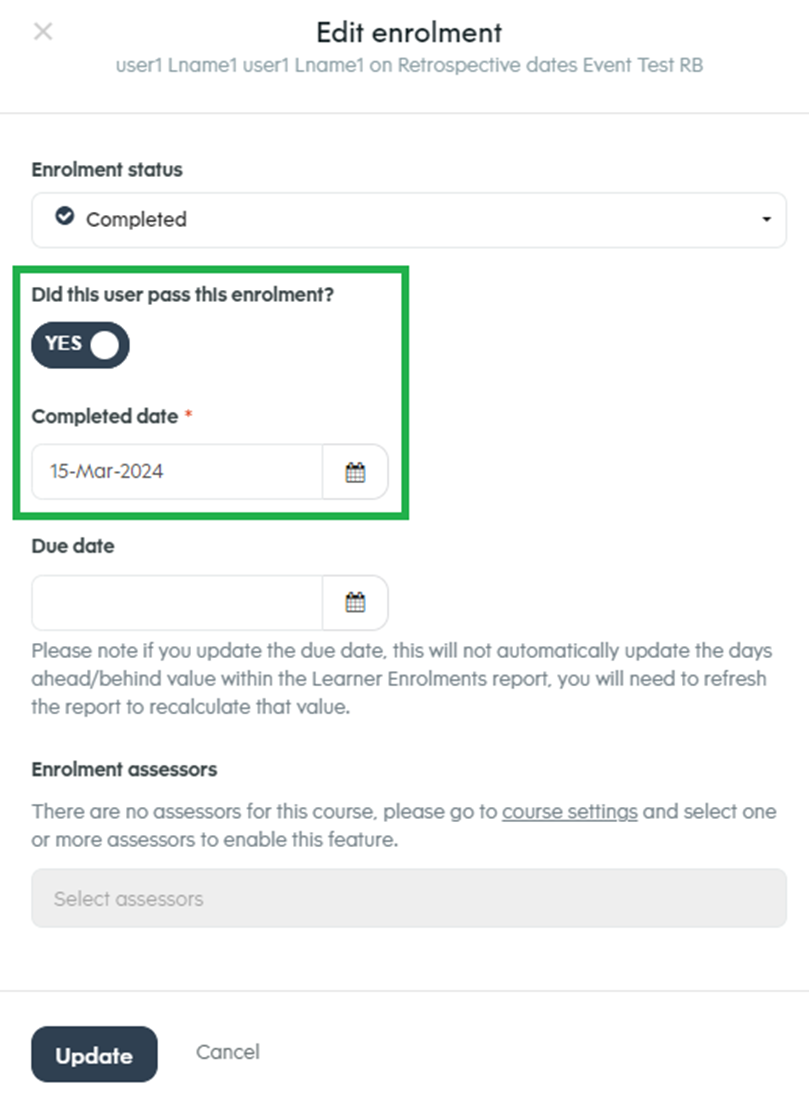Screen dimensions: 809x1098
Task: Dismiss the dialog with the X icon
Action: pos(42,31)
